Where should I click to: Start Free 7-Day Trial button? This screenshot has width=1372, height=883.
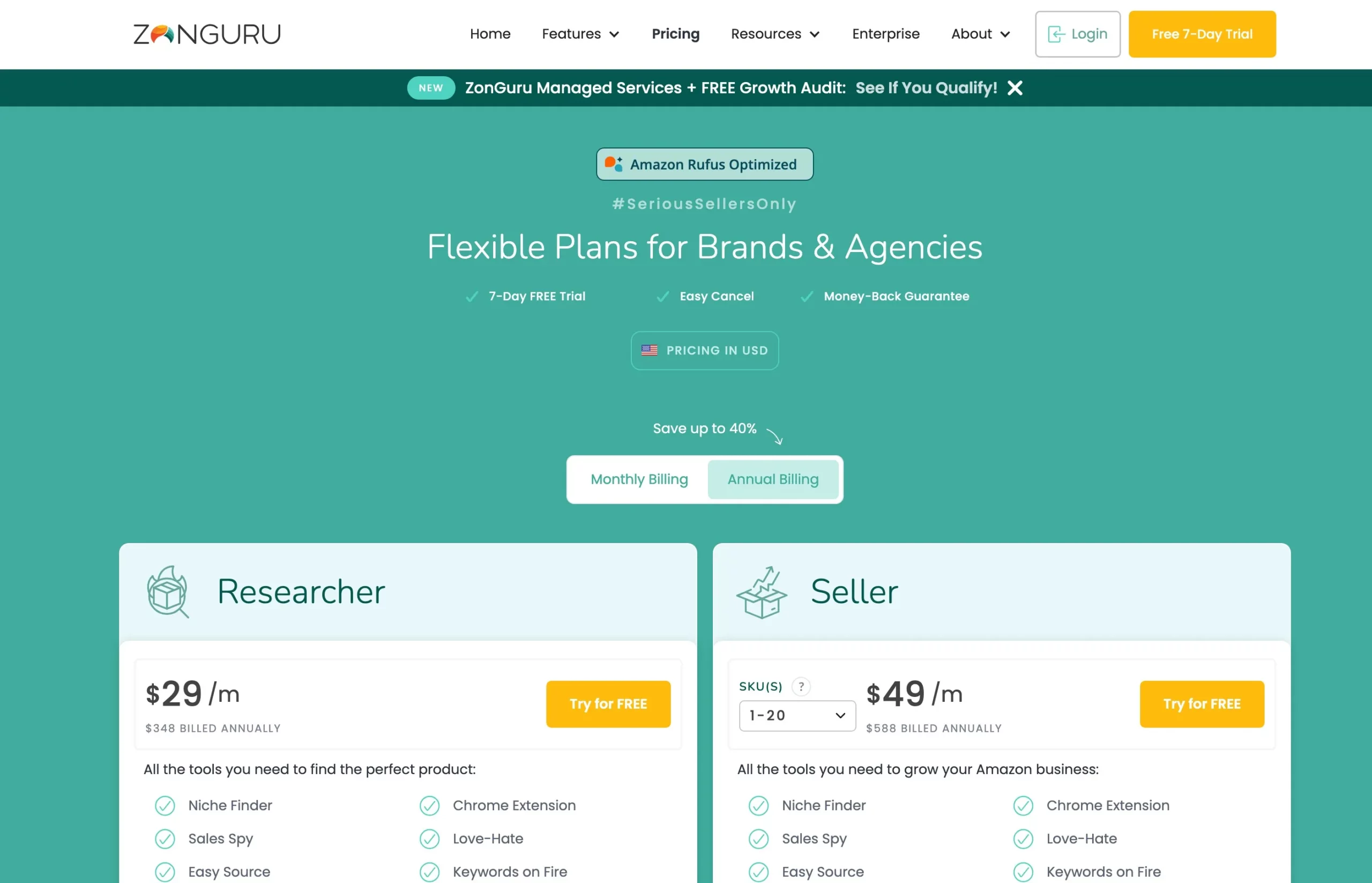[x=1200, y=34]
